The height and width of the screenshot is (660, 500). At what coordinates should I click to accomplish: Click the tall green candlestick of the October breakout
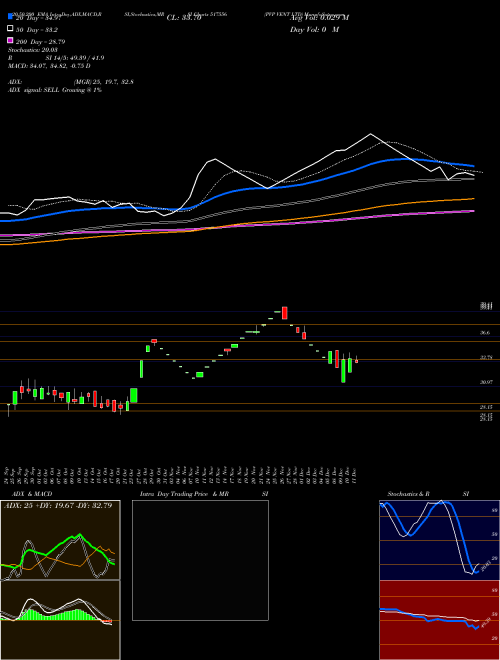(x=141, y=369)
